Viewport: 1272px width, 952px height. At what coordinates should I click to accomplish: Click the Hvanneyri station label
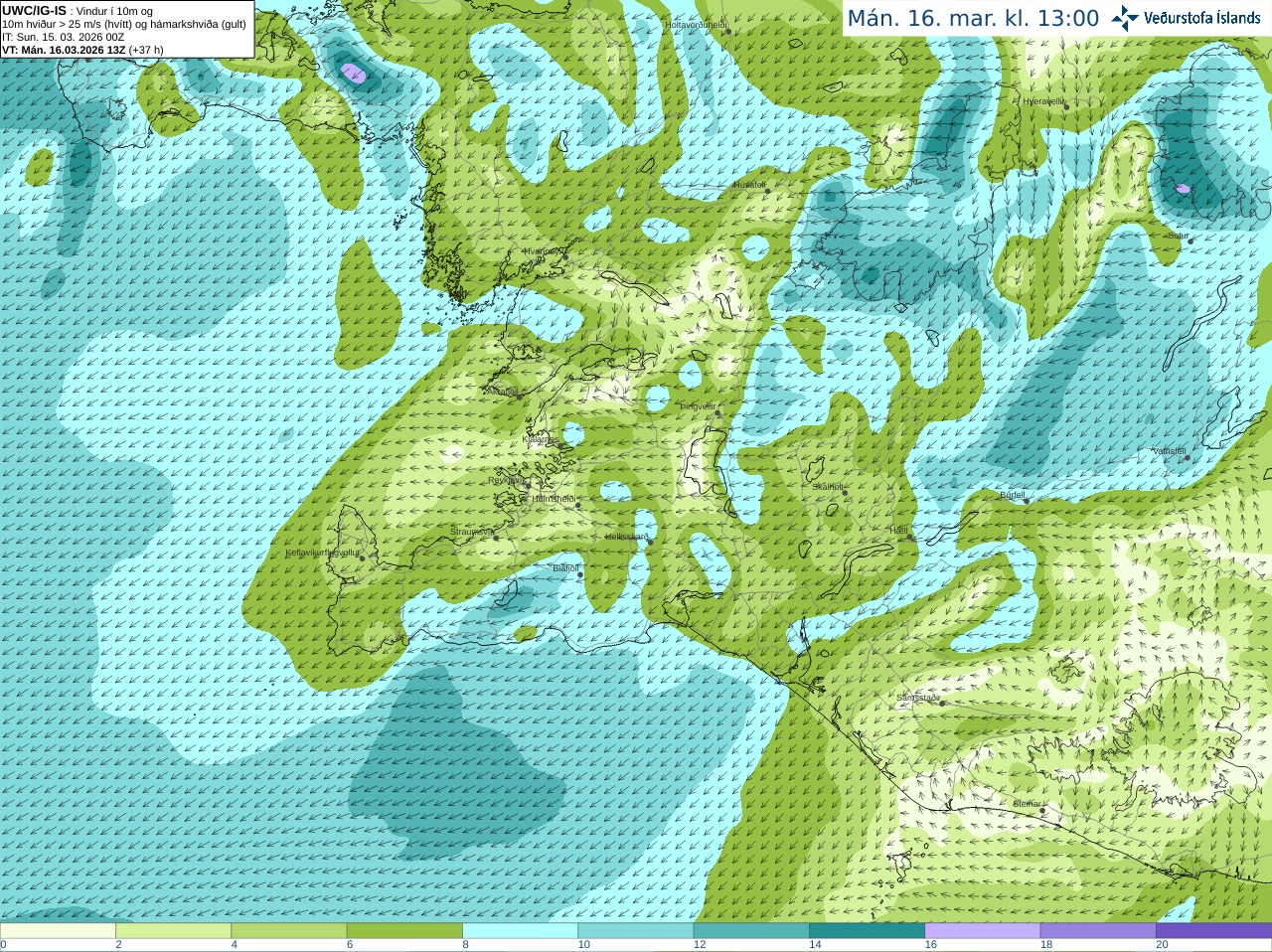[x=543, y=251]
